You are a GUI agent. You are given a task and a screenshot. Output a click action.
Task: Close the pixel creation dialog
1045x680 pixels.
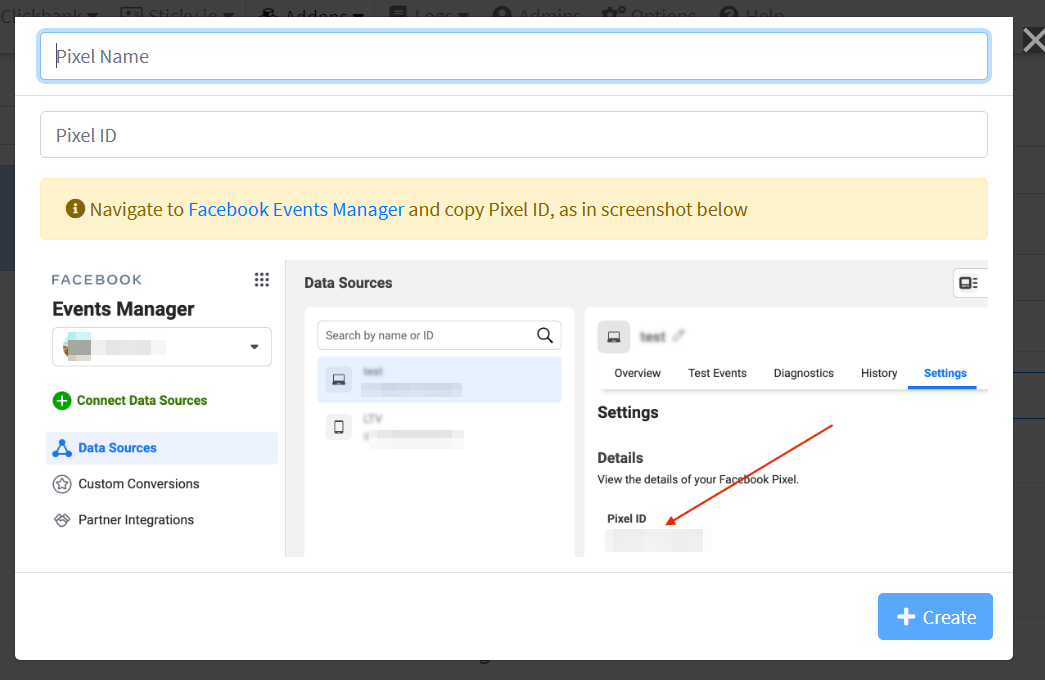coord(1033,39)
